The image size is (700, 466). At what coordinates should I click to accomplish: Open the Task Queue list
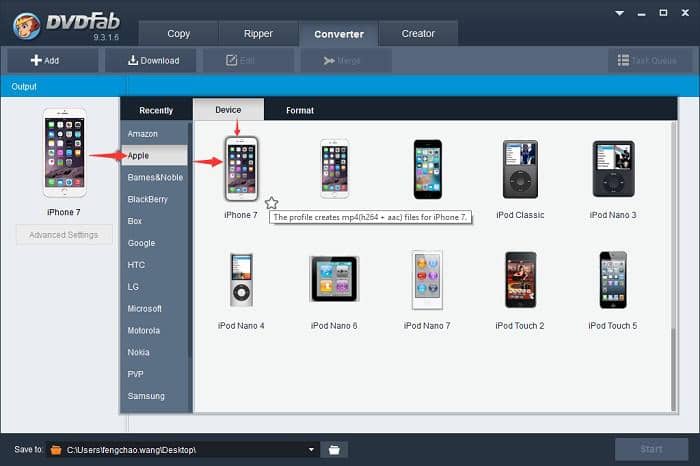point(650,60)
